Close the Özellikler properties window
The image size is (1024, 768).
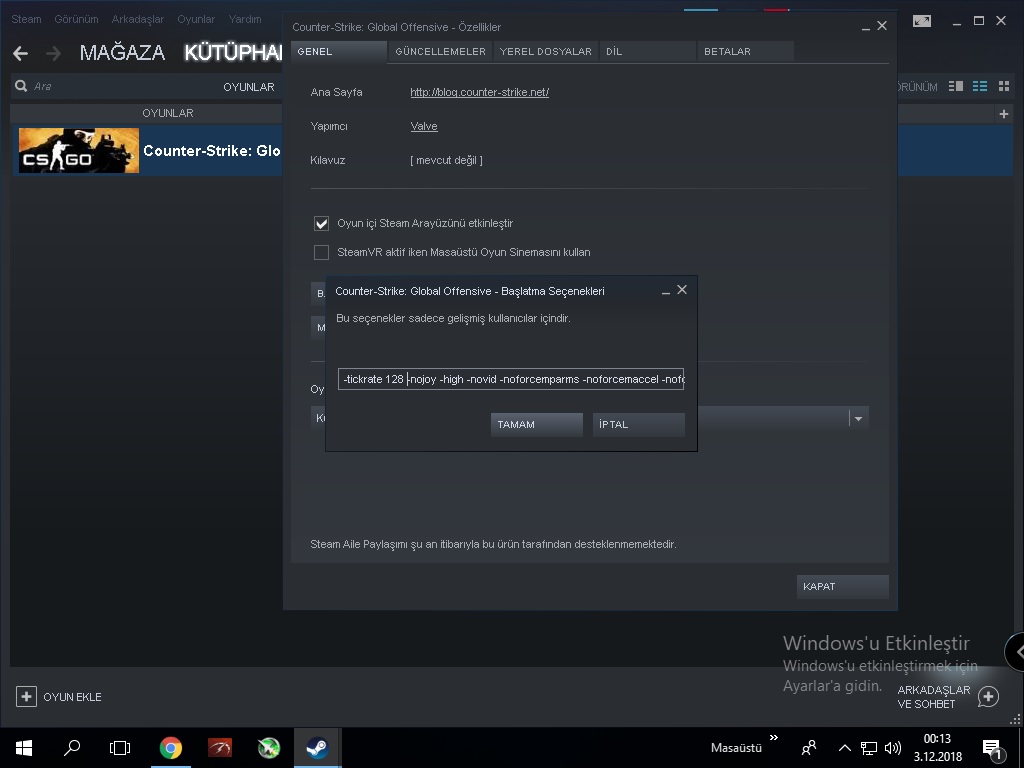pos(882,26)
